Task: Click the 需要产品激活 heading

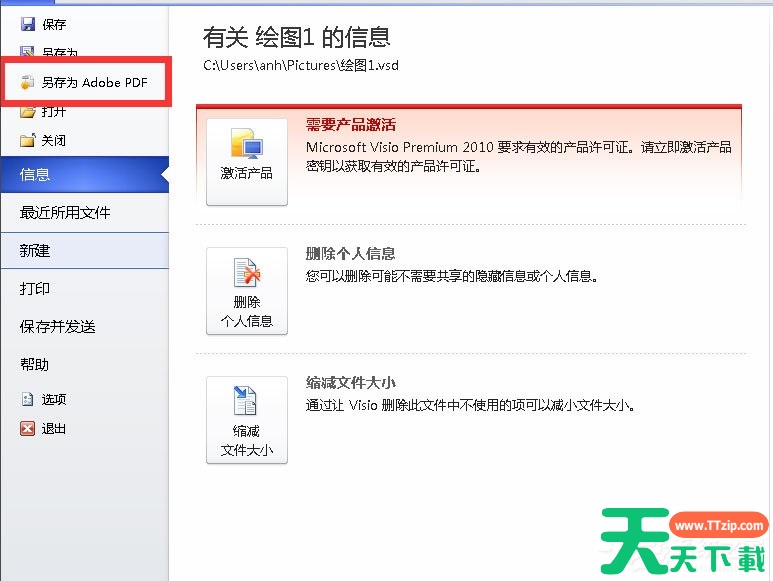Action: (x=351, y=124)
